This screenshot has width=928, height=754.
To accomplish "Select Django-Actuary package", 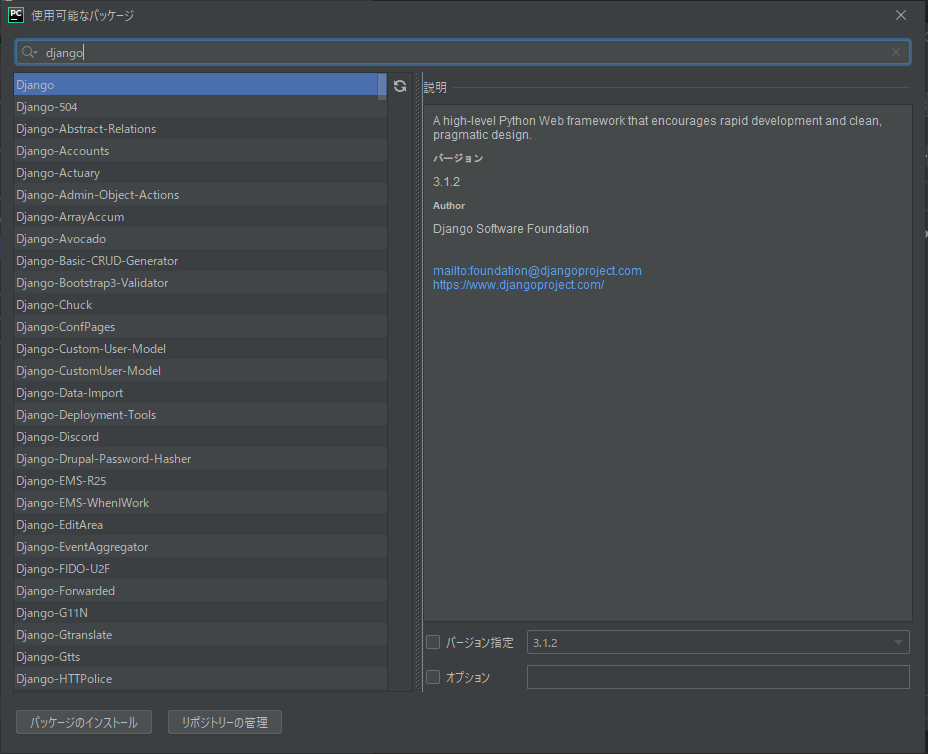I will [200, 173].
